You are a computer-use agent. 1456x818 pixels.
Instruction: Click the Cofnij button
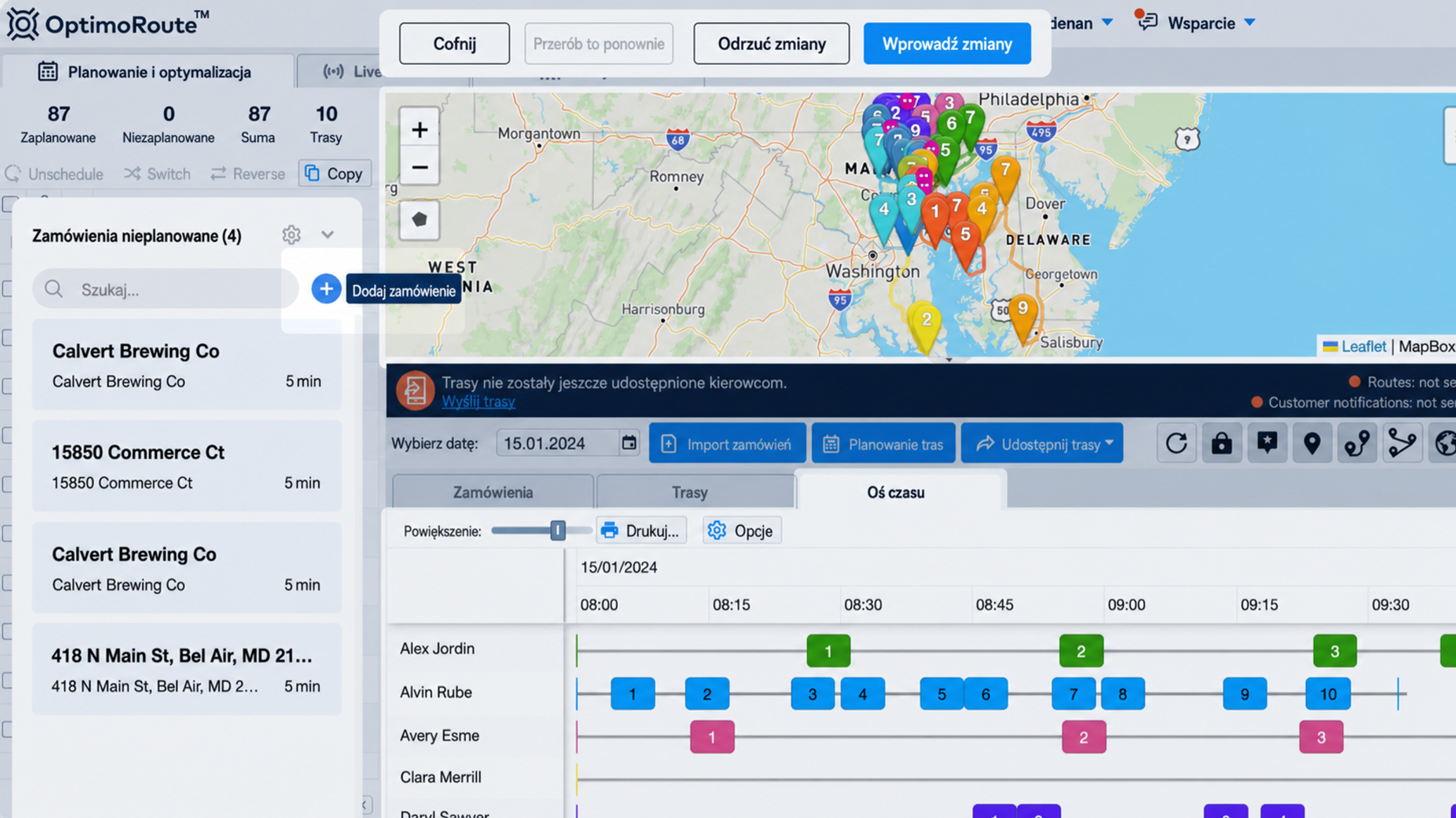point(455,44)
